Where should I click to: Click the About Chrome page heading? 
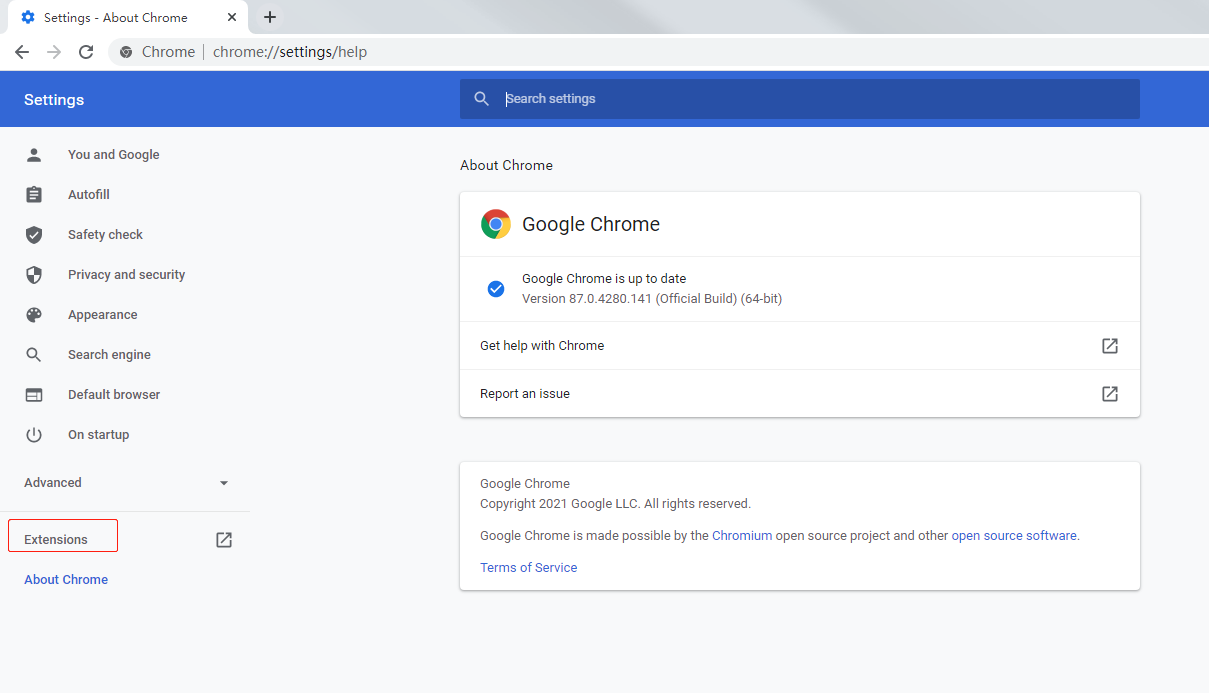tap(506, 166)
